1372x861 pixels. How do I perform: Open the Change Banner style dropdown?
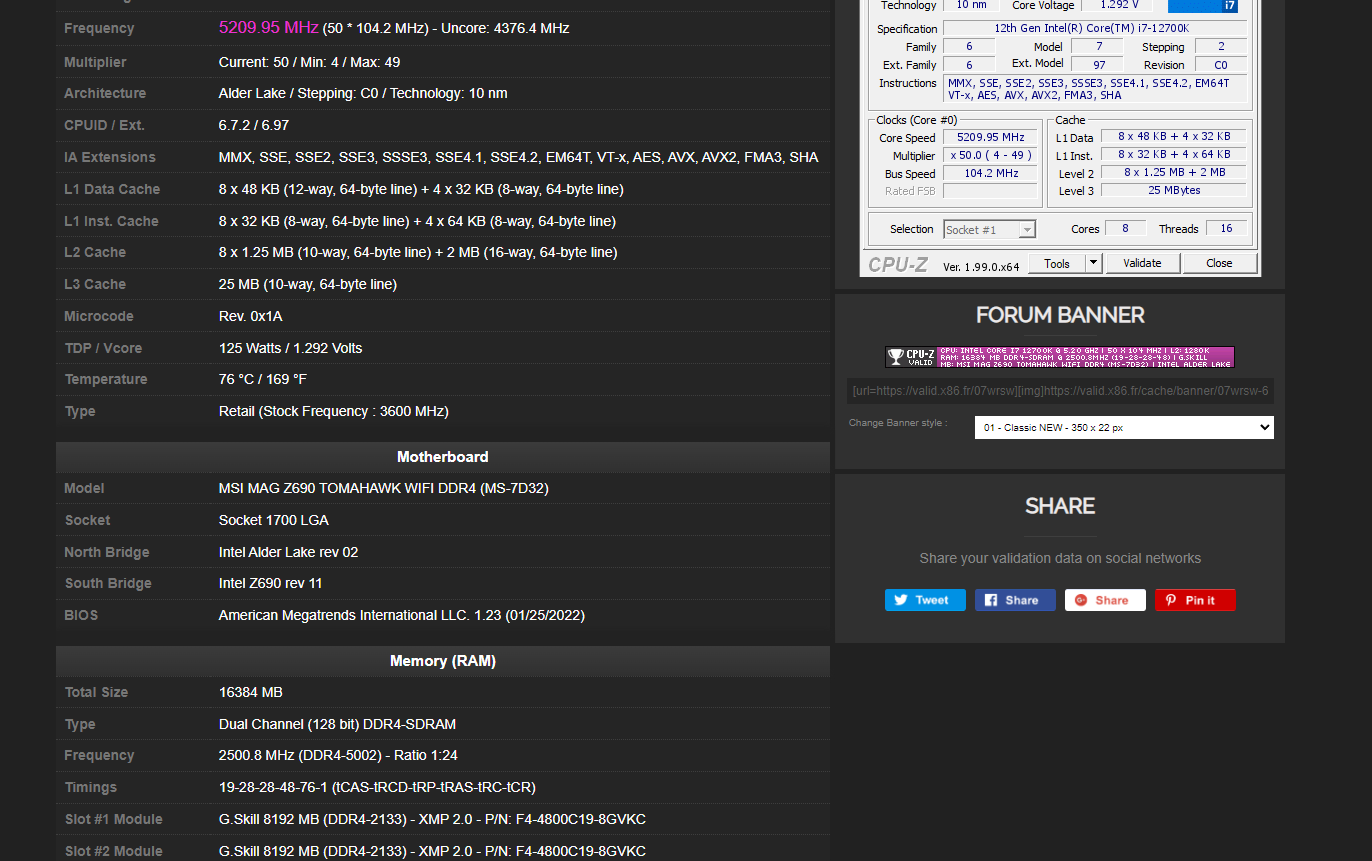[x=1124, y=427]
